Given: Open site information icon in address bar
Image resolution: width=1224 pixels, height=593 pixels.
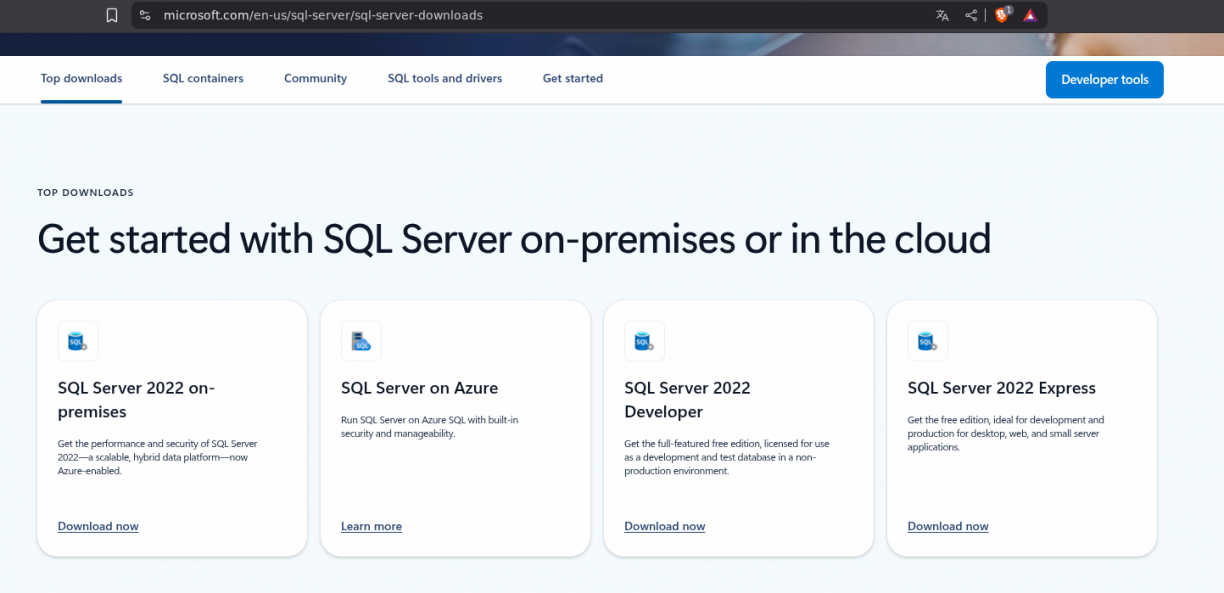Looking at the screenshot, I should point(145,15).
